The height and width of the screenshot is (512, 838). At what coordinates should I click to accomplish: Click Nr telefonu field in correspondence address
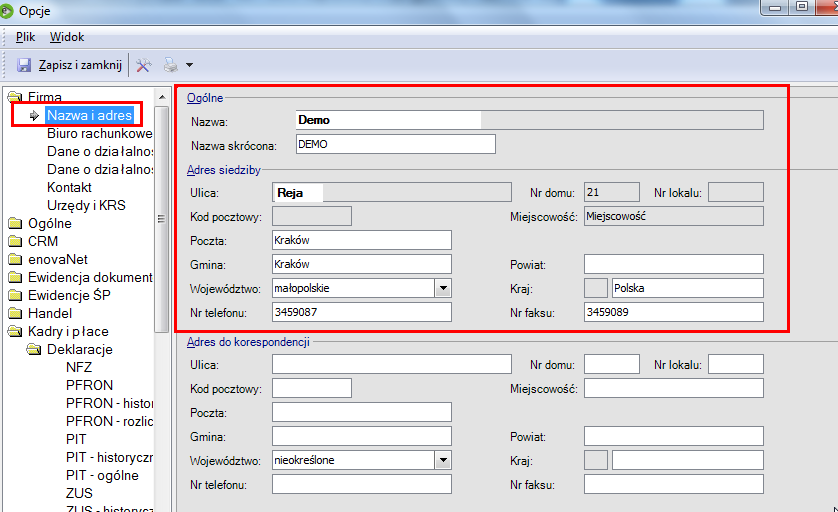tap(362, 484)
